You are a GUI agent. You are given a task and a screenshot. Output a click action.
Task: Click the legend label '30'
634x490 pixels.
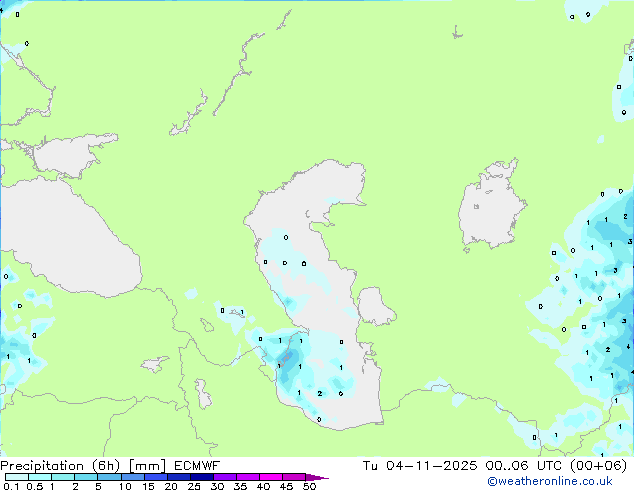coord(217,486)
